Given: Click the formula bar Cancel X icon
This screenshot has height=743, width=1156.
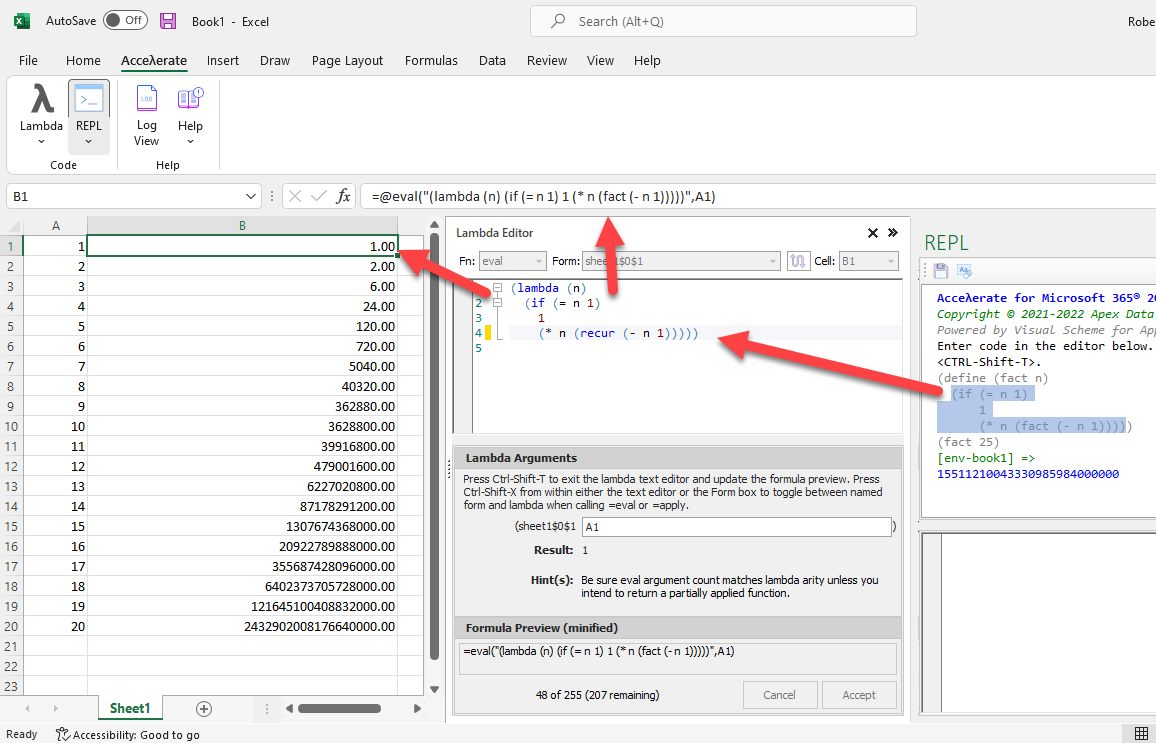Looking at the screenshot, I should click(295, 196).
